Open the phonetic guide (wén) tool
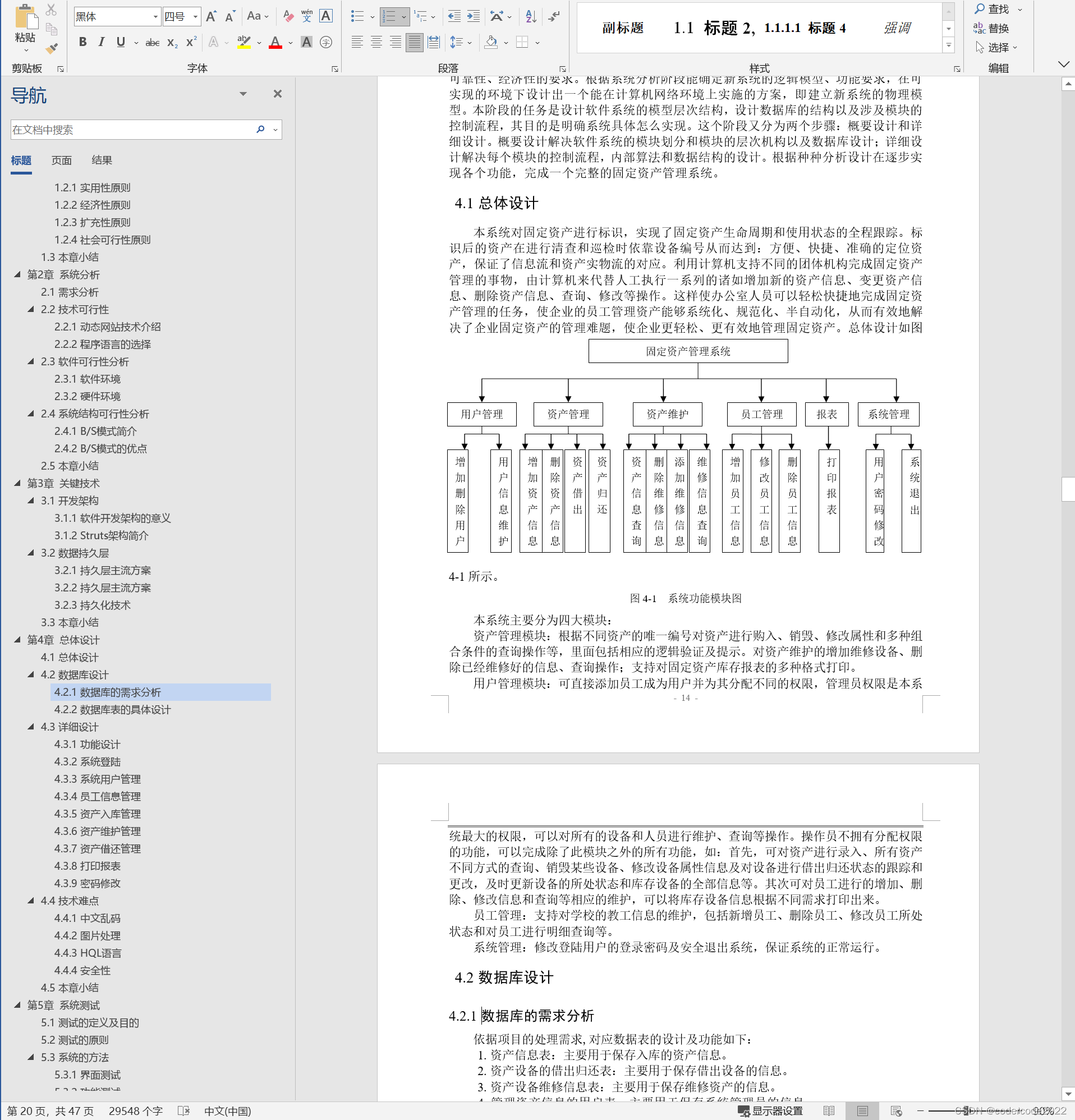Screen dimensions: 1075x1120 point(307,17)
